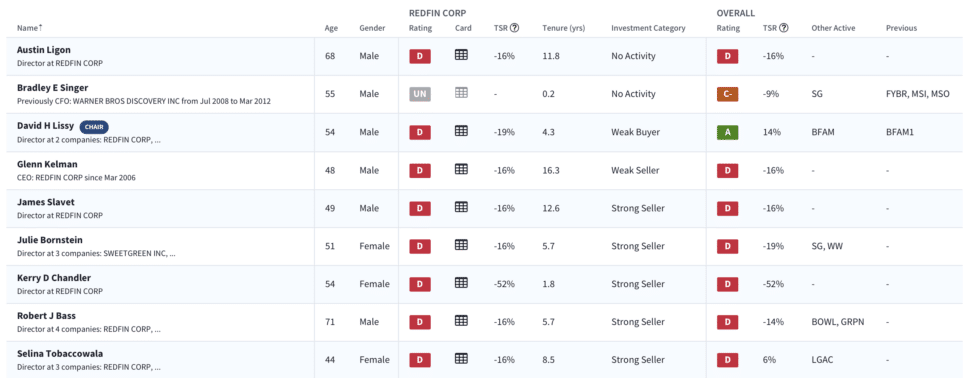This screenshot has height=378, width=980.
Task: Sort by the Age column header
Action: point(331,28)
